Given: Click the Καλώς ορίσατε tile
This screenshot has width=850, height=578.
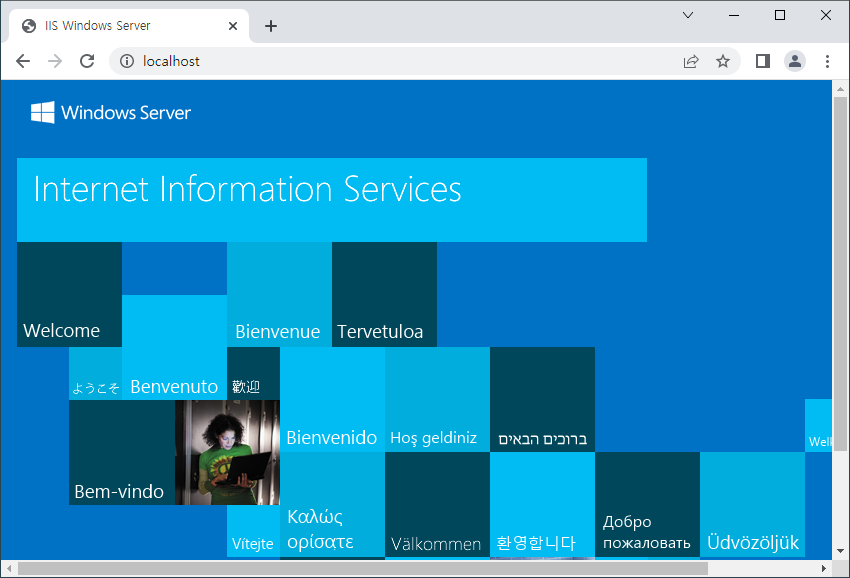Looking at the screenshot, I should click(x=332, y=504).
